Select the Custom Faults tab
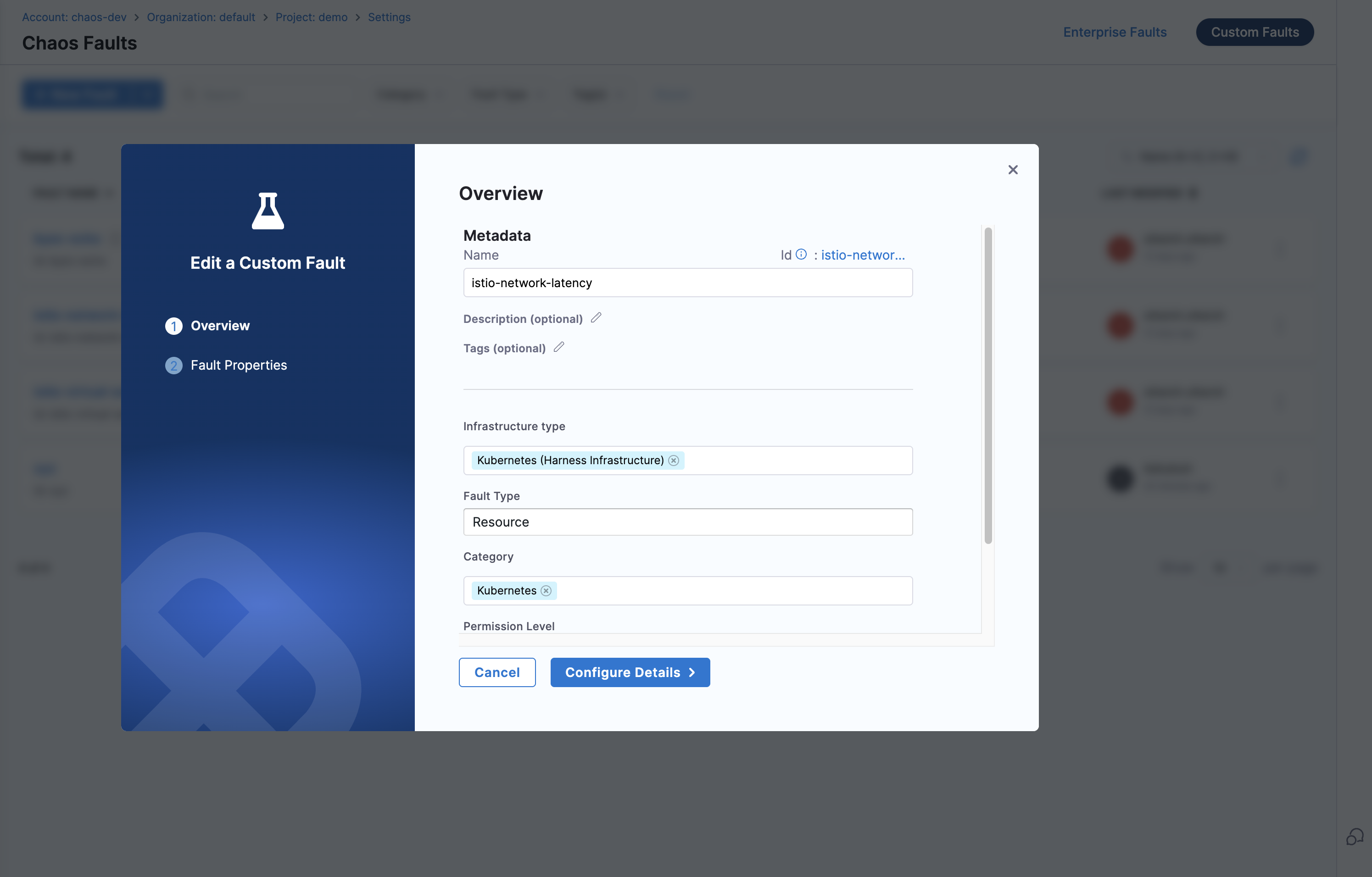Screen dimensions: 1372x877 point(1255,32)
